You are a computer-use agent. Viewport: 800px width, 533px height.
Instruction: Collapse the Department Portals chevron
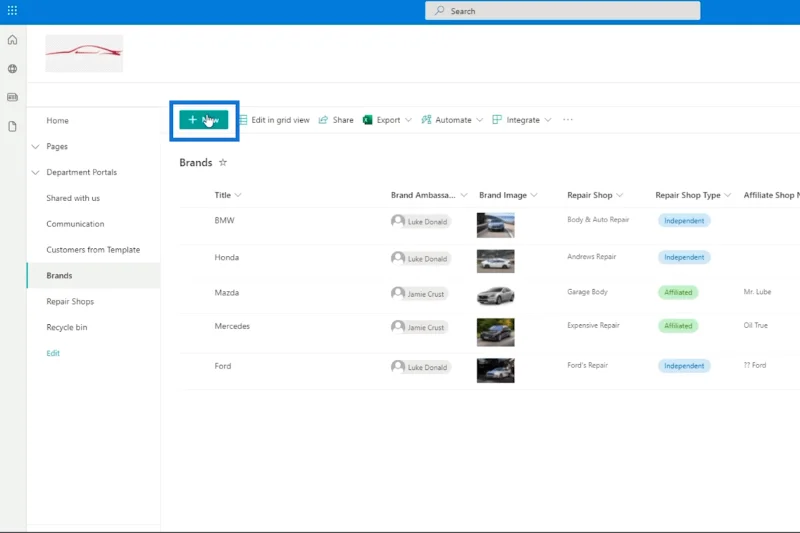[x=35, y=172]
